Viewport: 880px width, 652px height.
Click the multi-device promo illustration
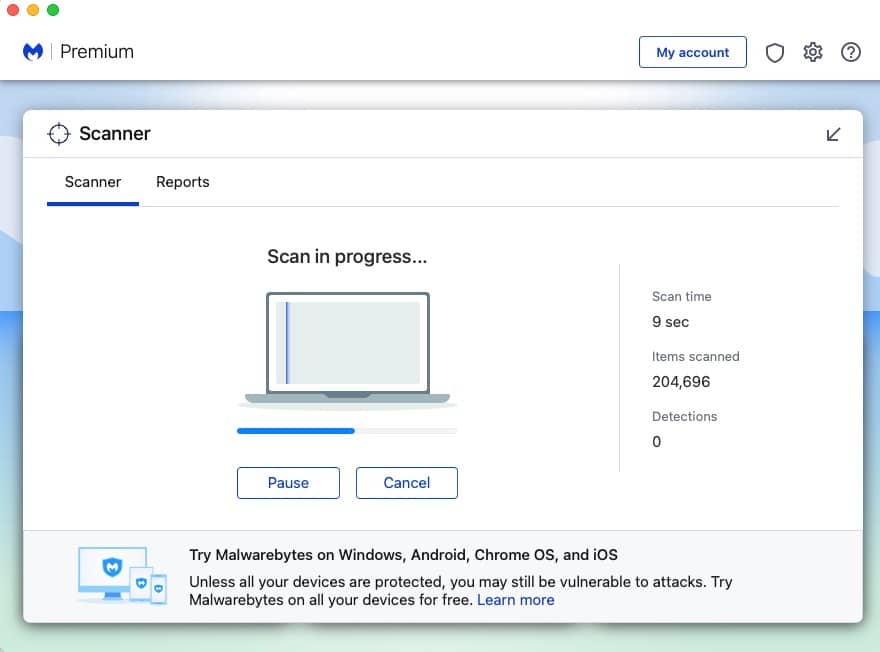point(122,576)
